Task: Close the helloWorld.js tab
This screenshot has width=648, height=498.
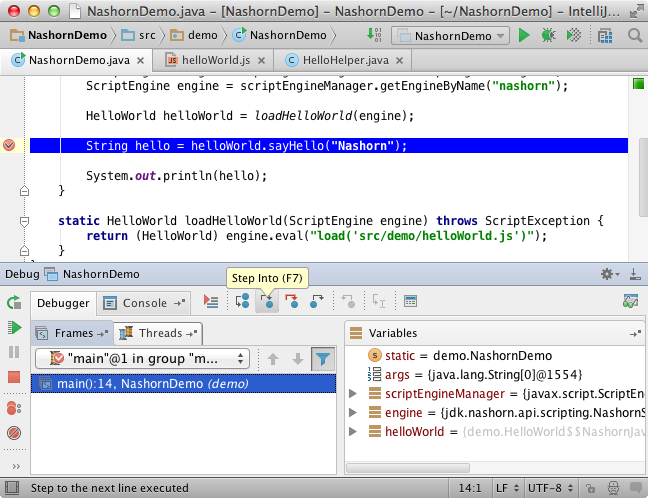Action: click(261, 61)
